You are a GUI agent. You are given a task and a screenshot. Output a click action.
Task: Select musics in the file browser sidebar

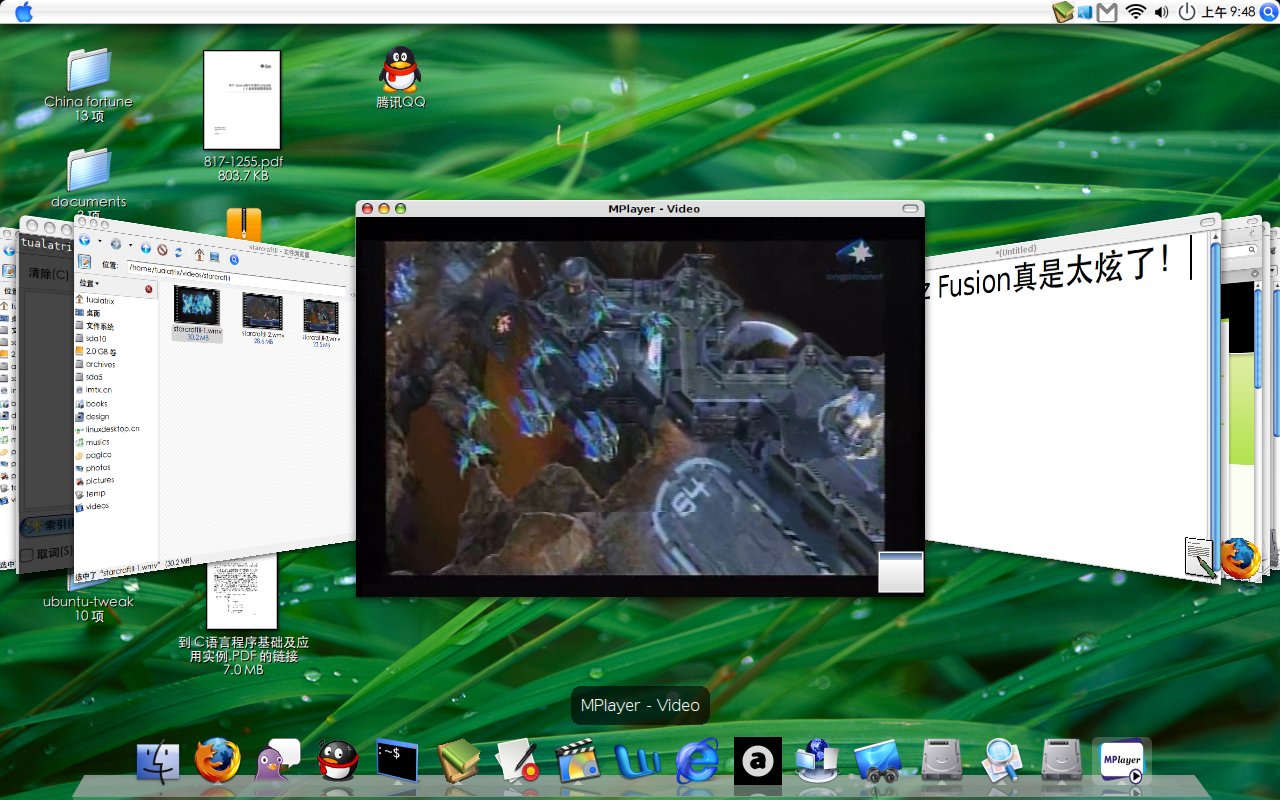pos(94,441)
